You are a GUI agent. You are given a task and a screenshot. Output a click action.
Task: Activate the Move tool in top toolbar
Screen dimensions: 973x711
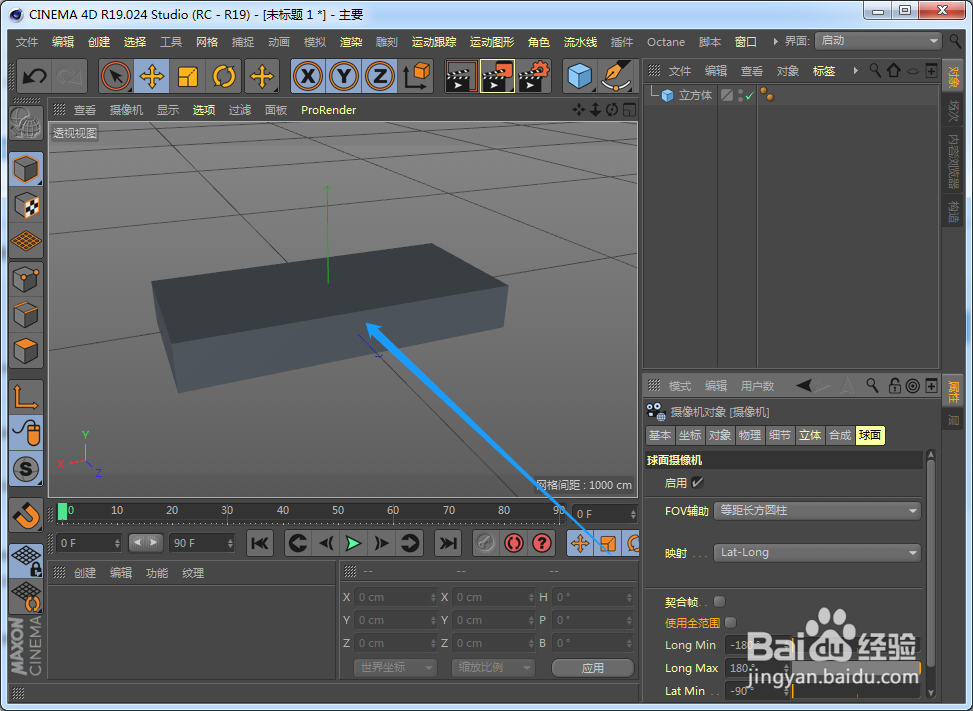152,77
